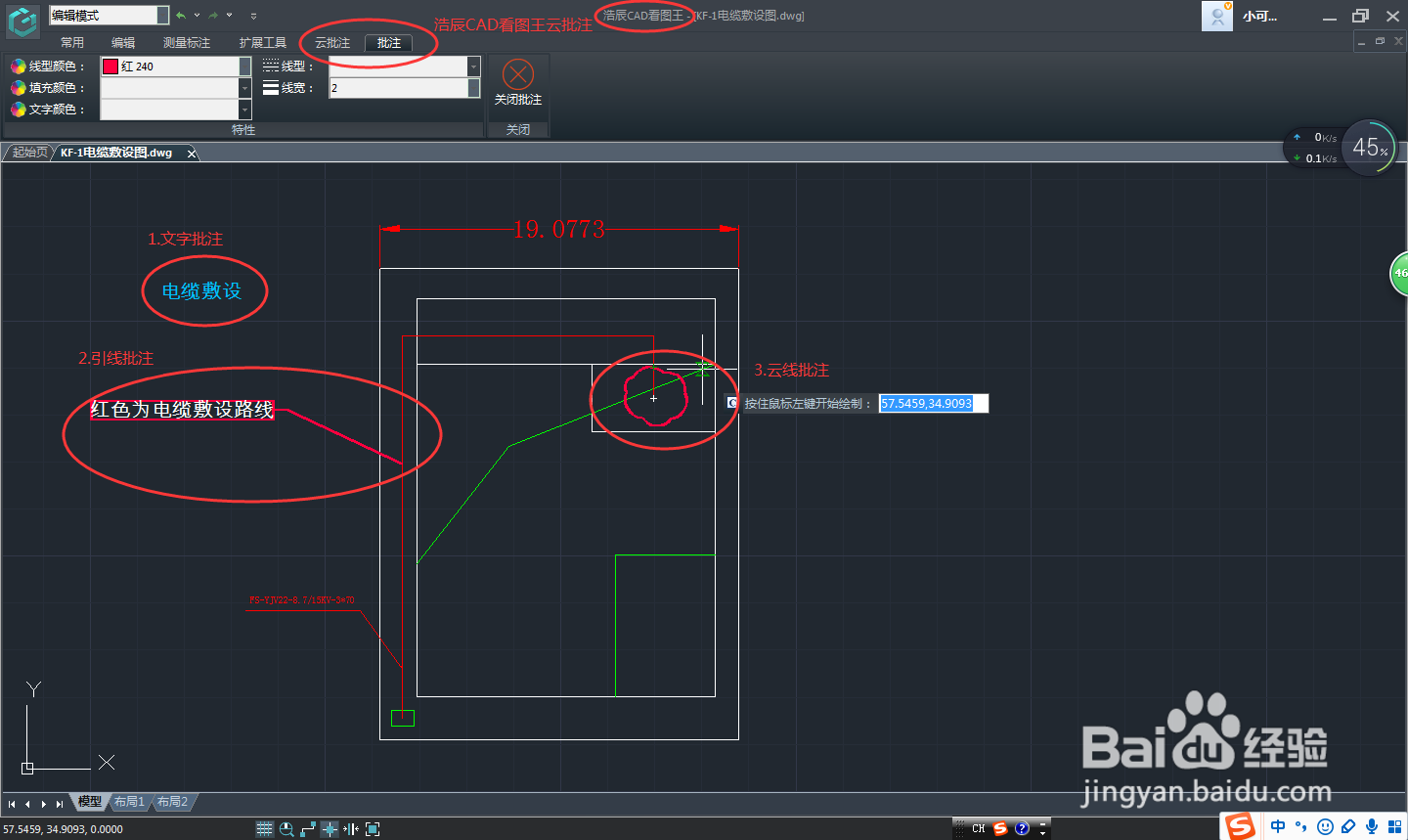1408x840 pixels.
Task: Click the 线型 linetype icon
Action: tap(271, 66)
